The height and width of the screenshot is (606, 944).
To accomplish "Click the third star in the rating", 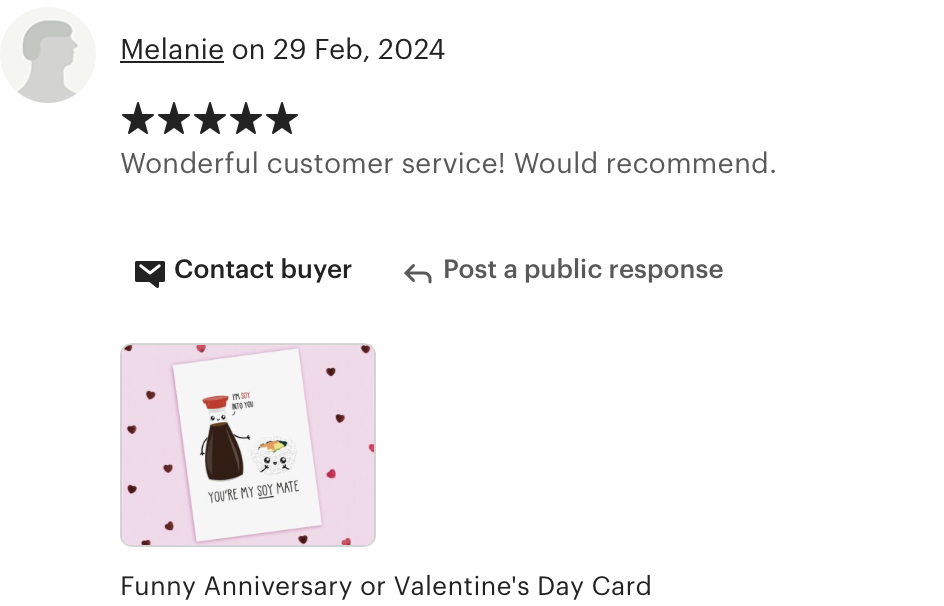I will pyautogui.click(x=210, y=118).
